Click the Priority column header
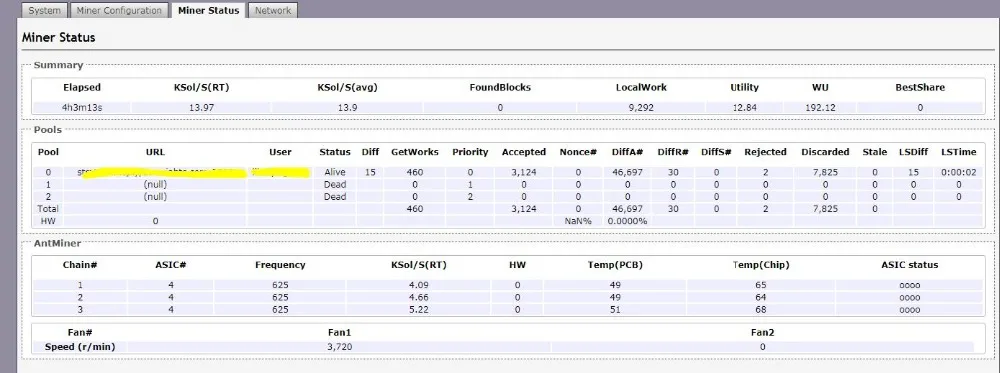 pos(470,152)
